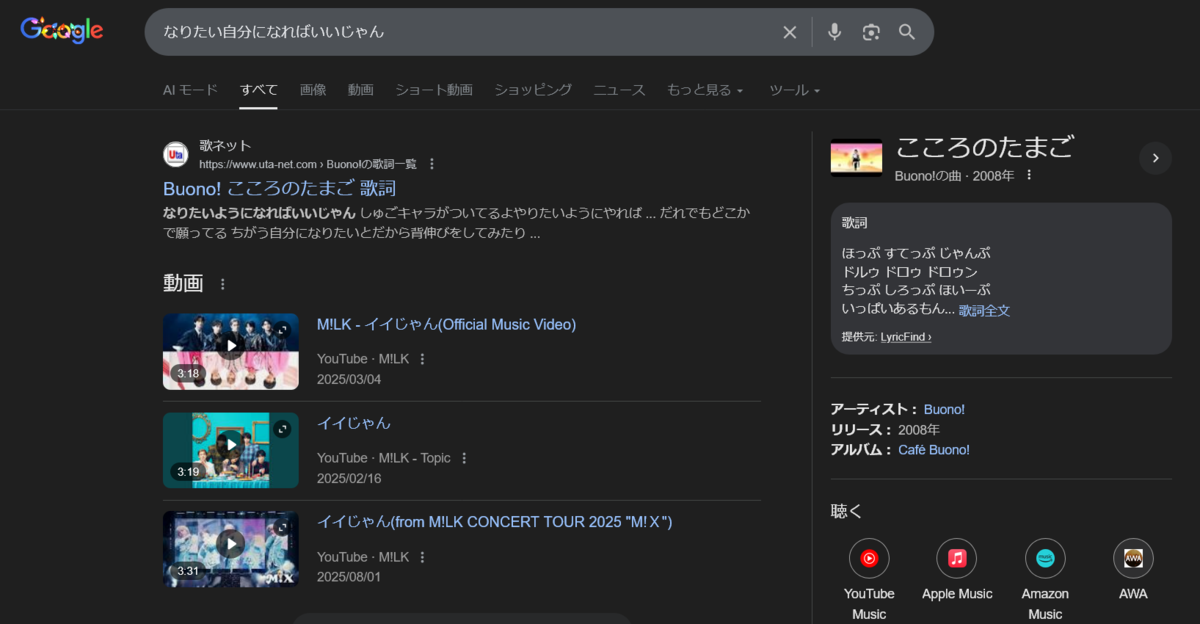Open the ツール dropdown
The width and height of the screenshot is (1200, 624).
click(794, 90)
